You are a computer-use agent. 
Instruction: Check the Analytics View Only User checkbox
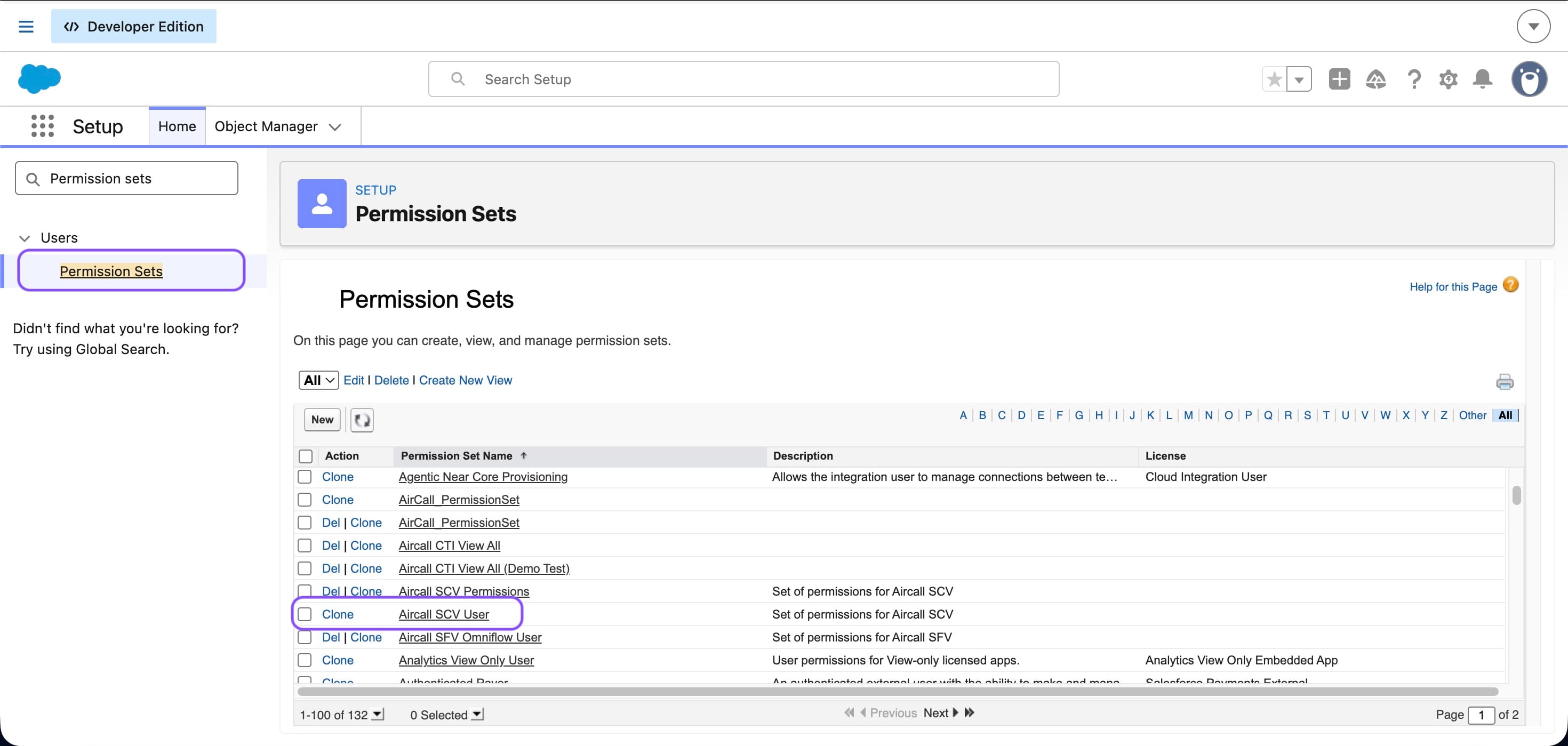(305, 660)
